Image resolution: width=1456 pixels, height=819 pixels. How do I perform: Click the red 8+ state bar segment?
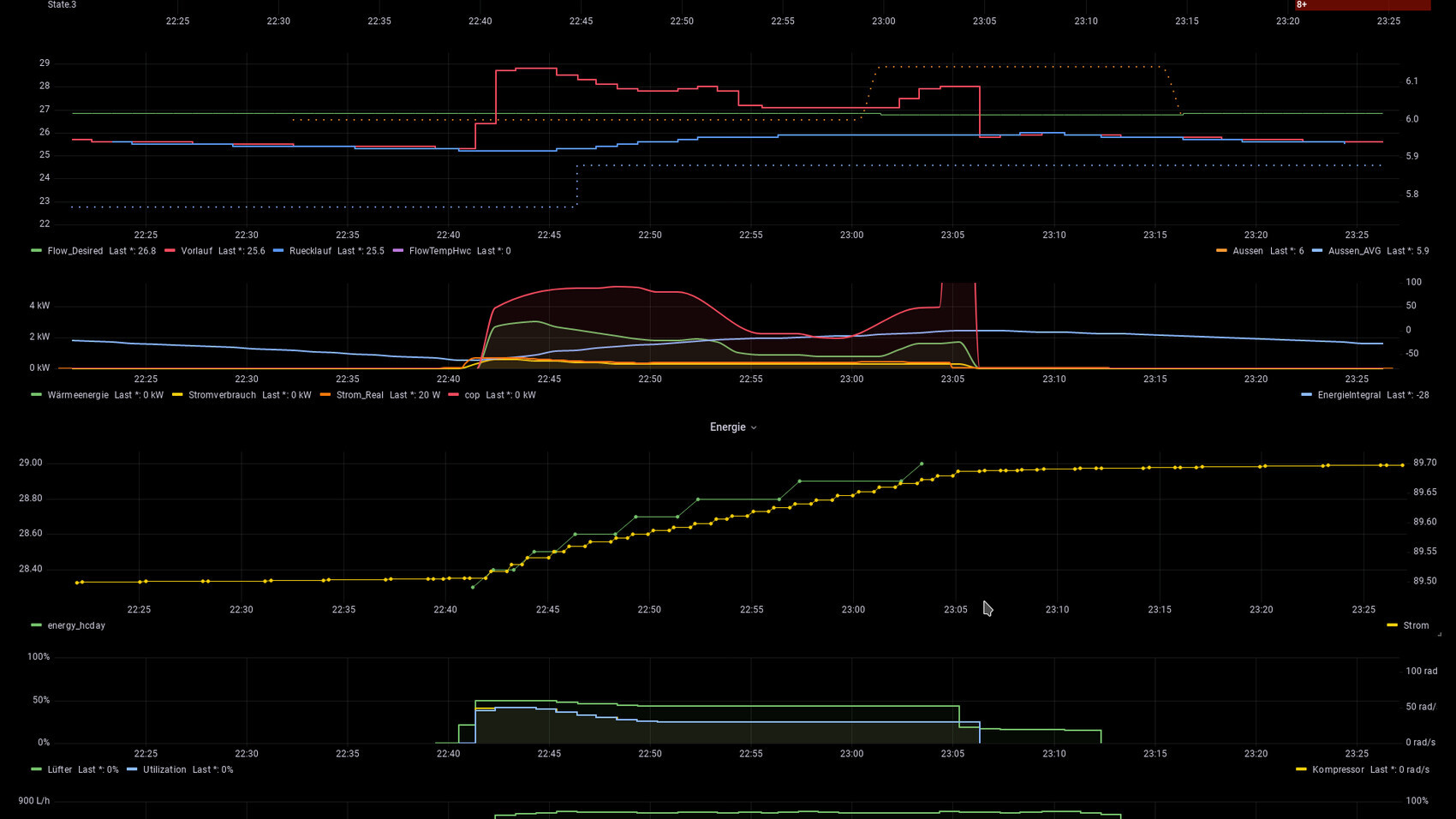(x=1362, y=5)
